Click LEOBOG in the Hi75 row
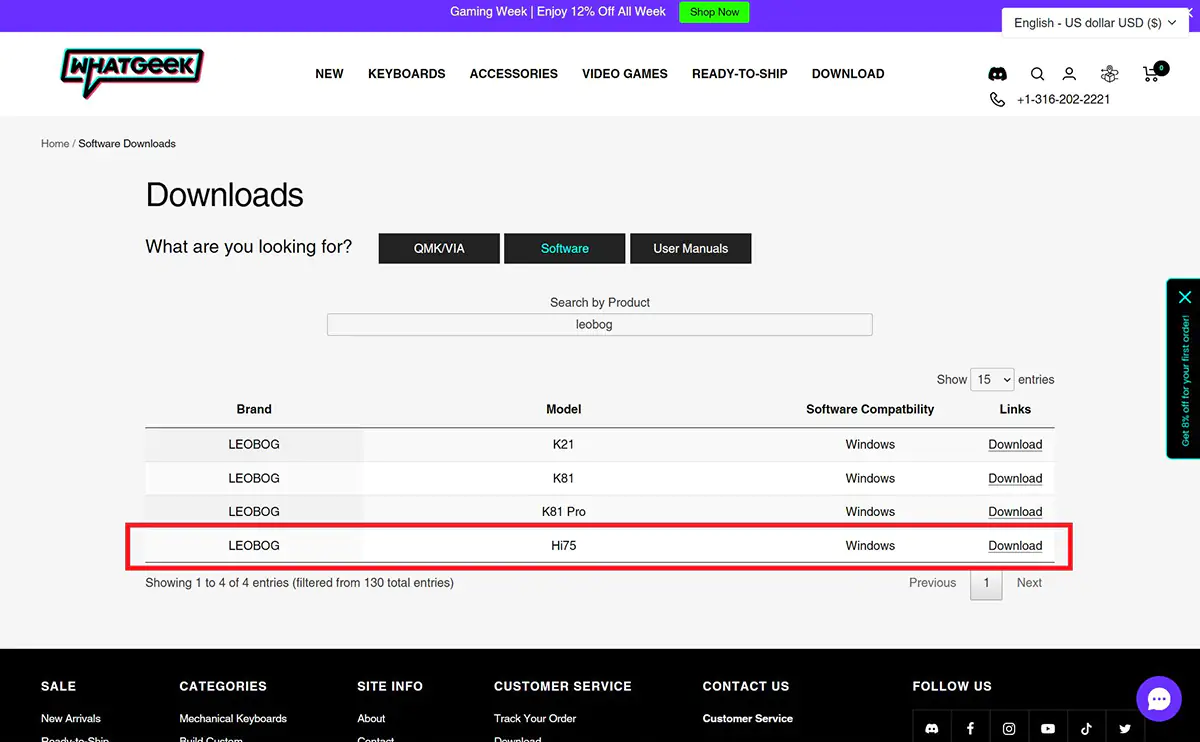 pyautogui.click(x=254, y=546)
